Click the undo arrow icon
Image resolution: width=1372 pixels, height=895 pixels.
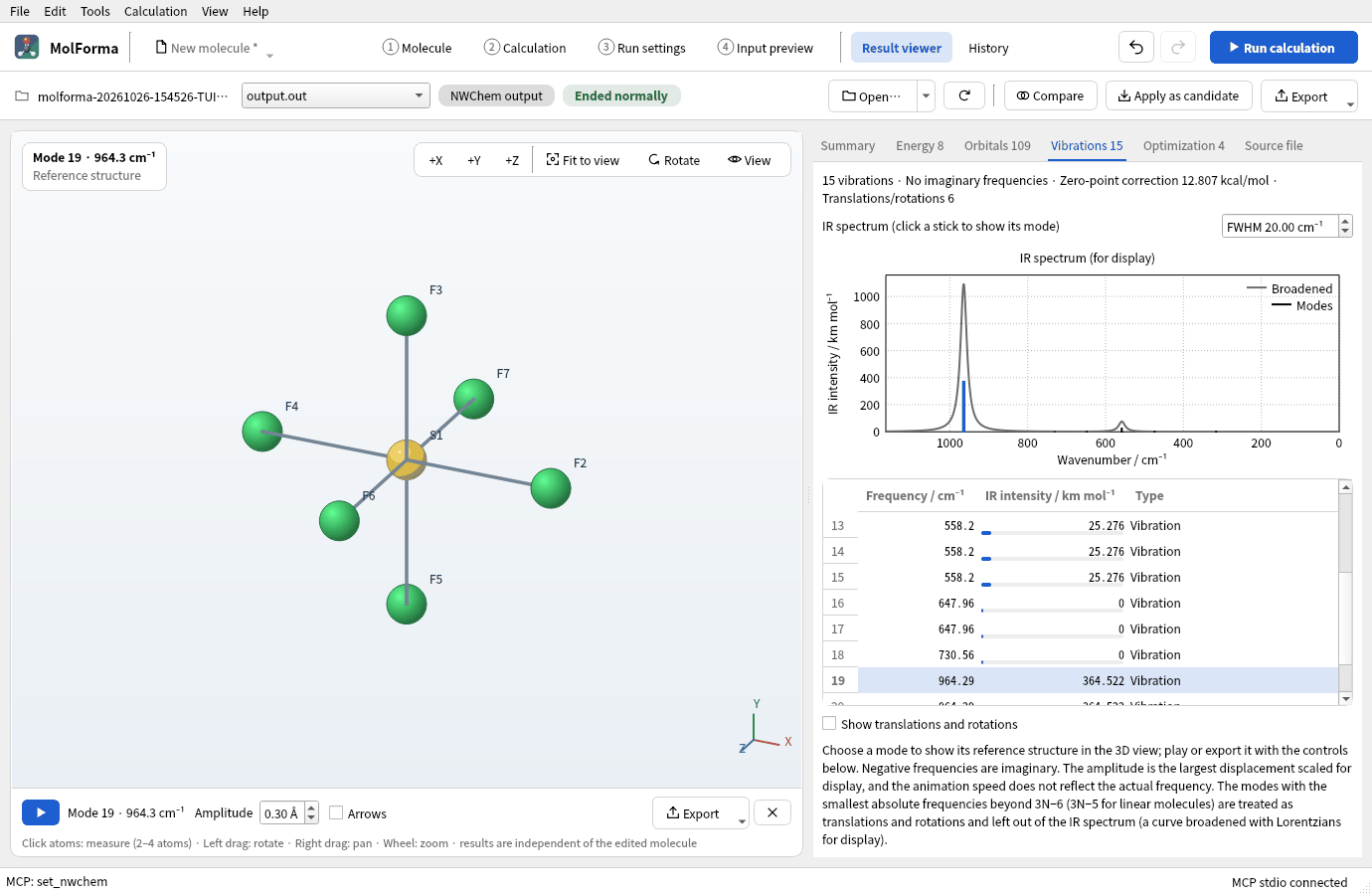pos(1136,47)
